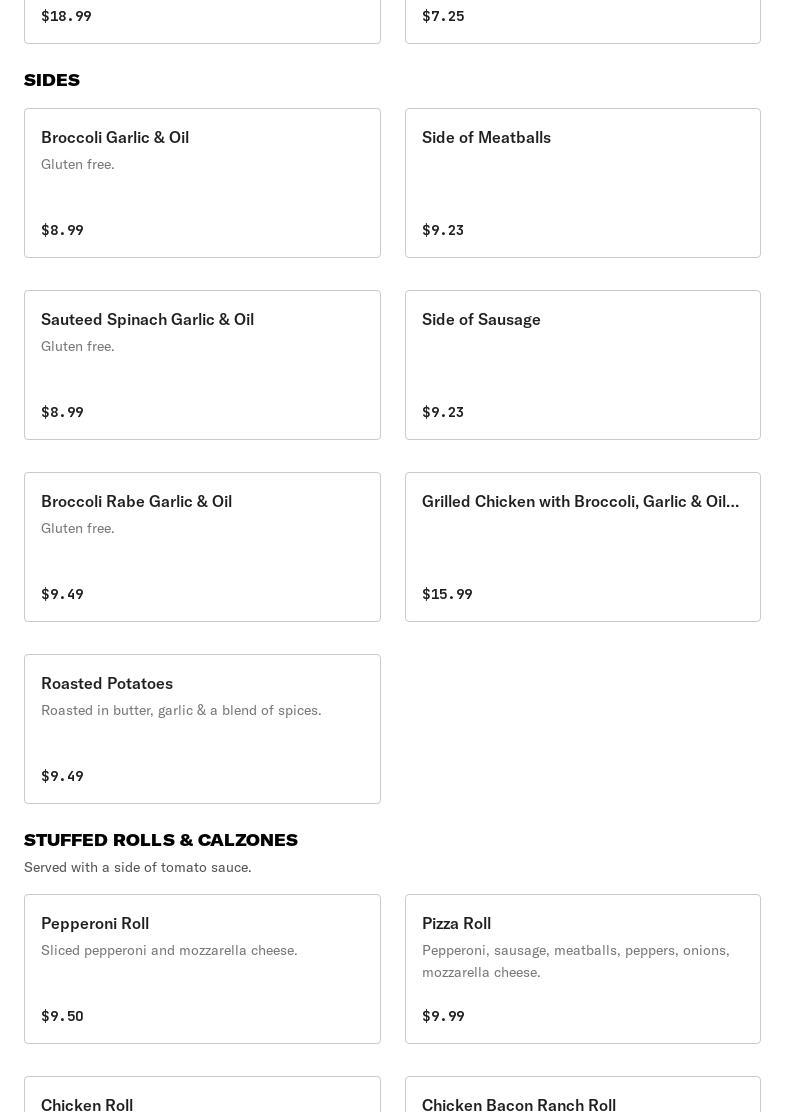Select the Side of Meatballs card

tap(582, 183)
